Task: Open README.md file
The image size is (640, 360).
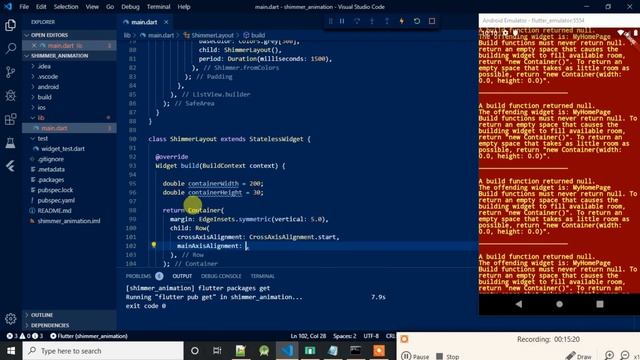Action: coord(69,211)
